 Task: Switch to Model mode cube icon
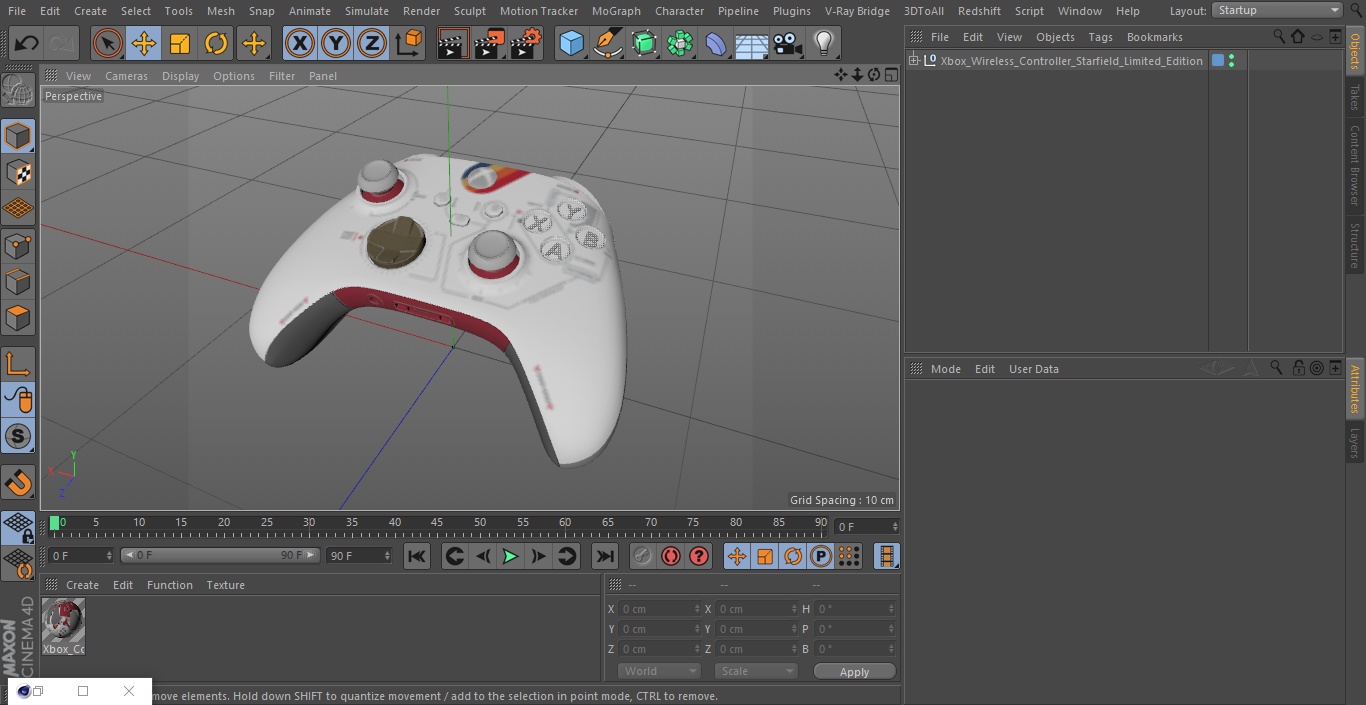coord(18,137)
